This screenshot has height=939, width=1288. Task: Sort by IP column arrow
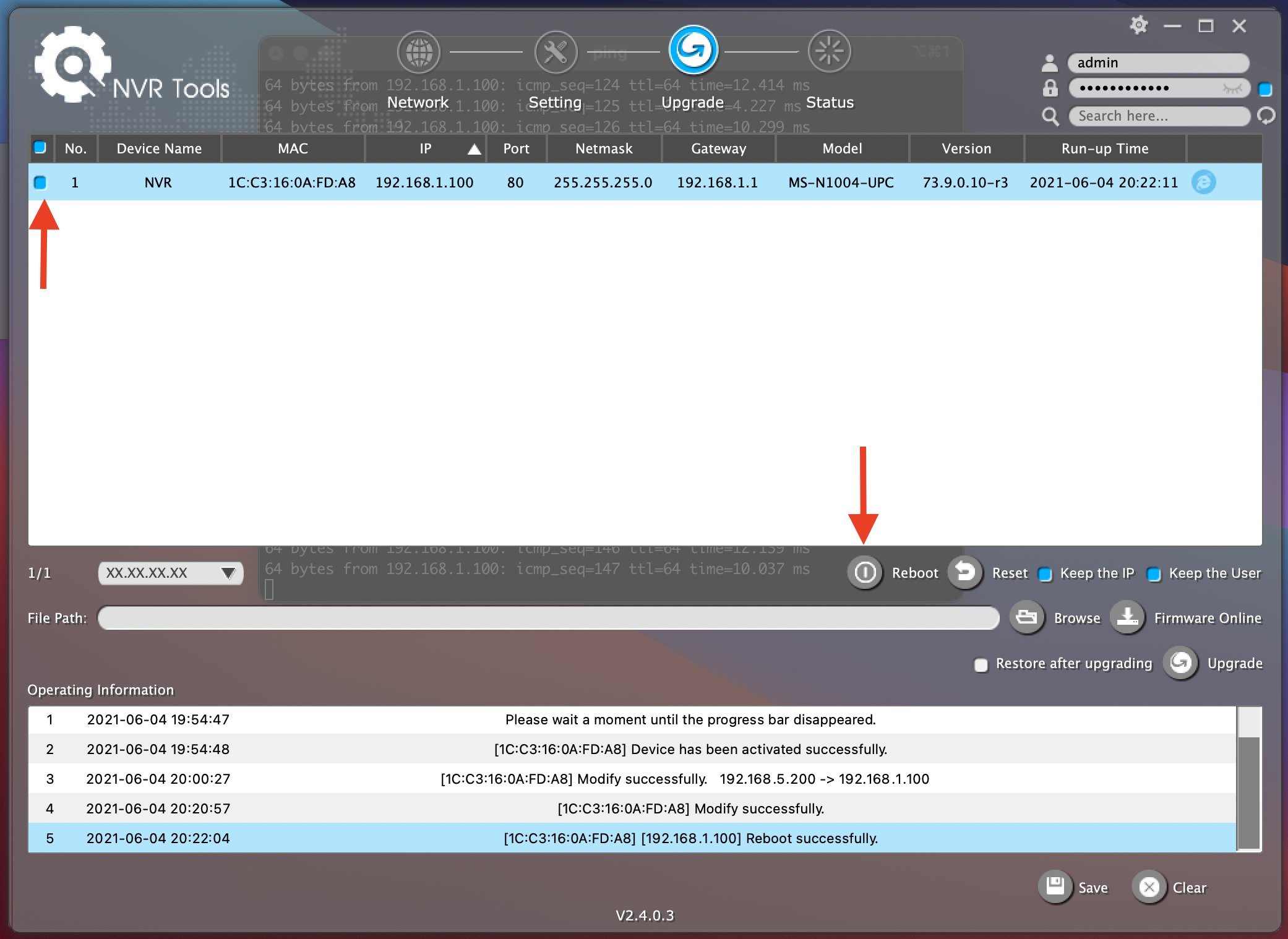(x=474, y=149)
